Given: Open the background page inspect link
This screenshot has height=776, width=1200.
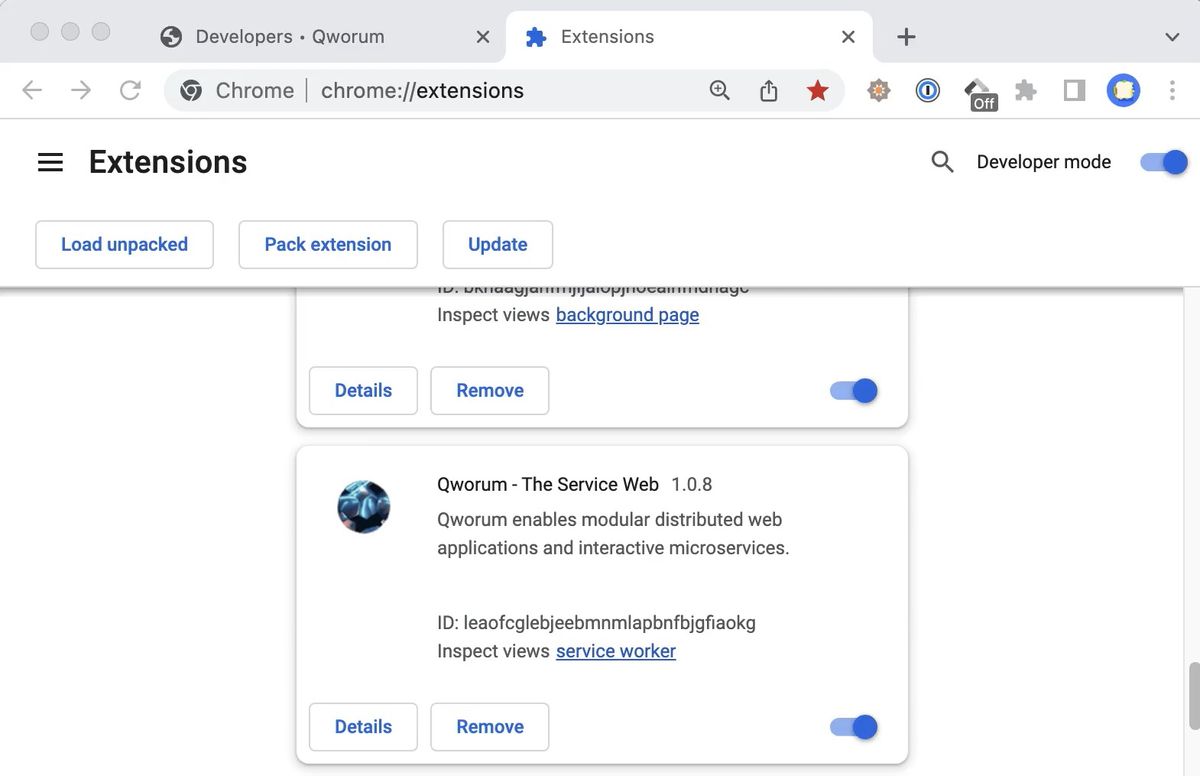Looking at the screenshot, I should (x=627, y=315).
